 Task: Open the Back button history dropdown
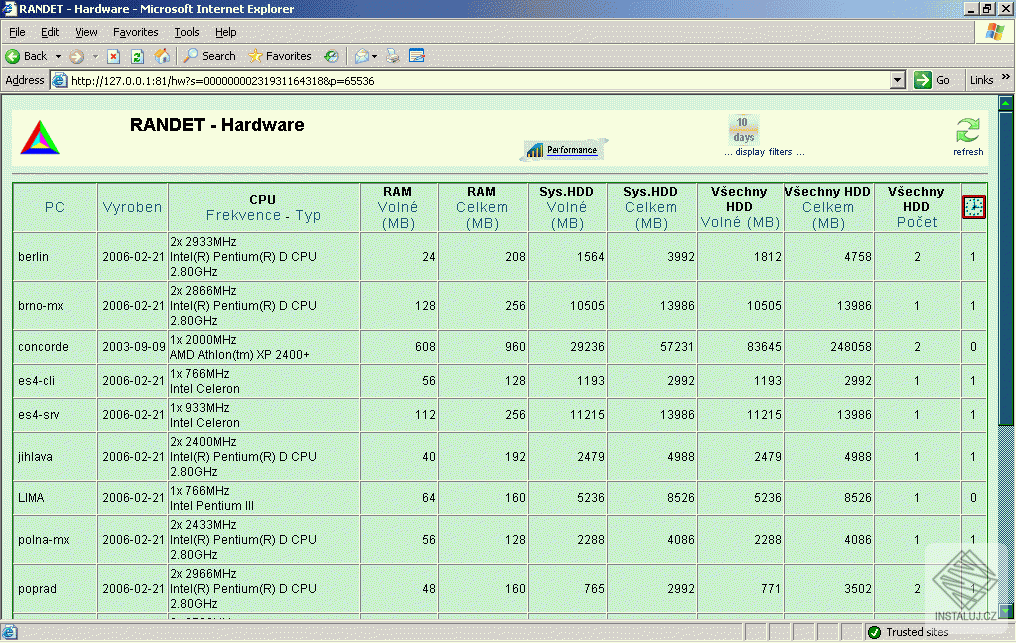(x=58, y=56)
